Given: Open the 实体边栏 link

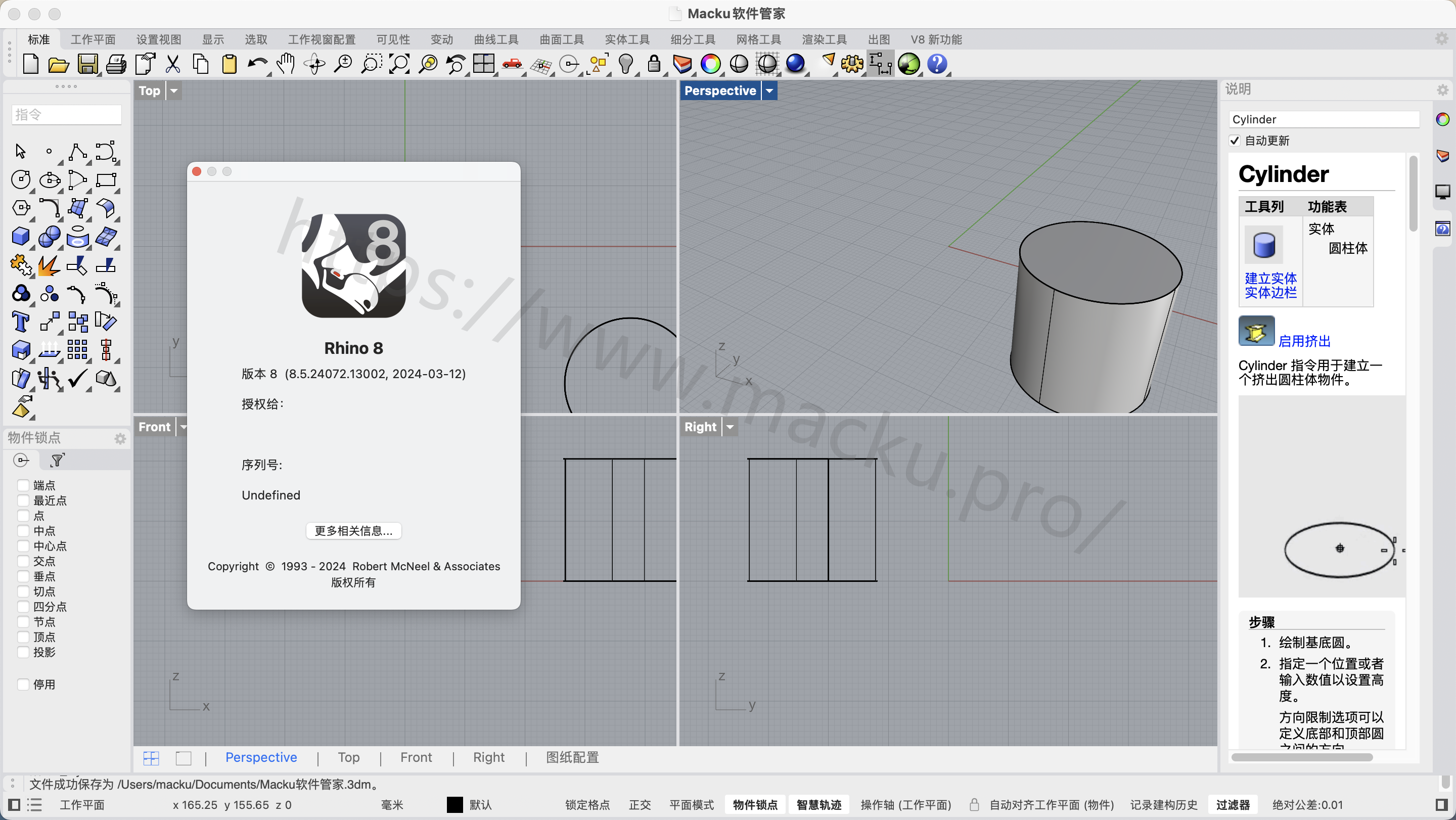Looking at the screenshot, I should pos(1270,293).
